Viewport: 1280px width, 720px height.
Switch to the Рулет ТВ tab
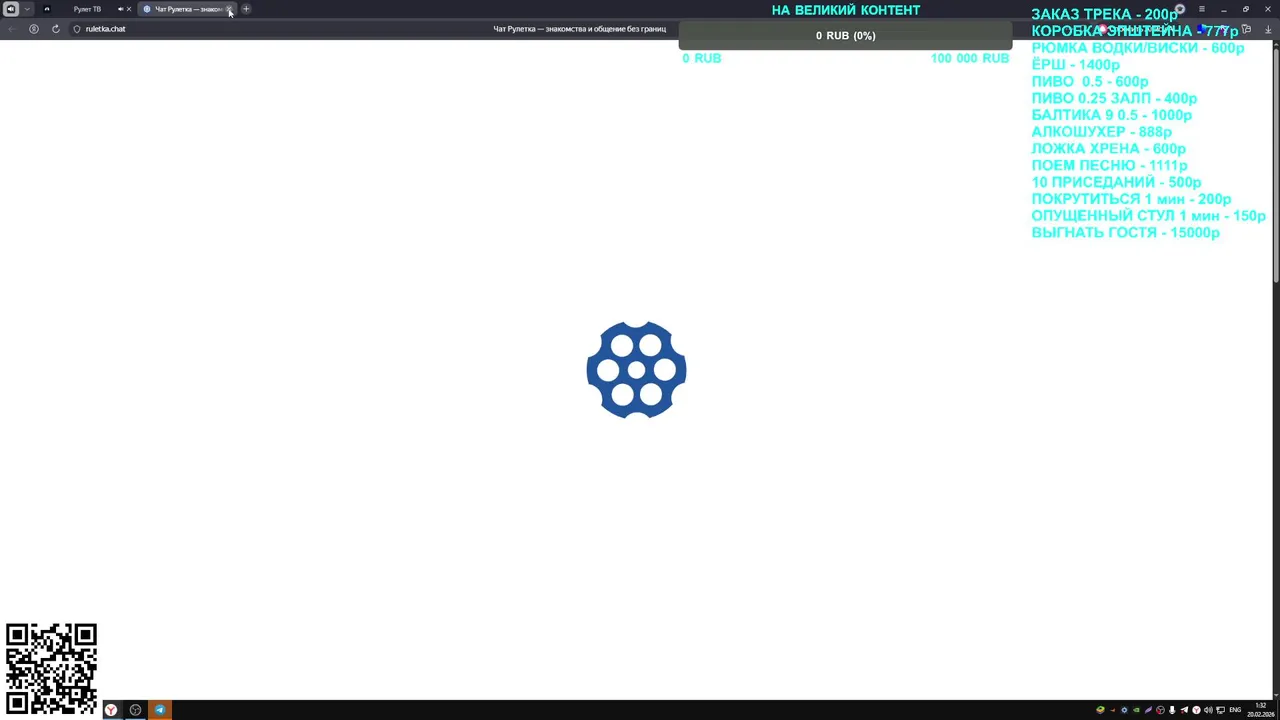tap(87, 9)
